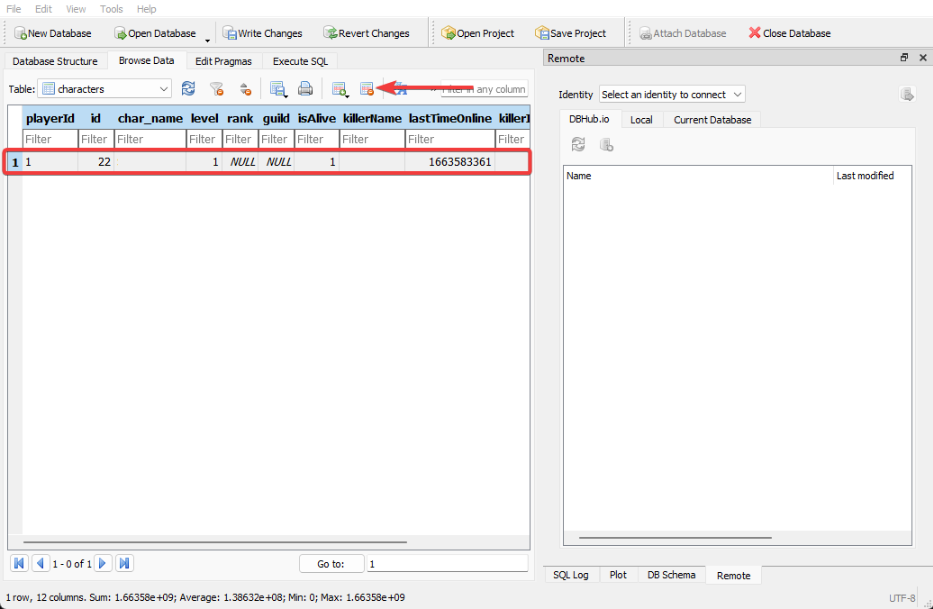
Task: Insert a new record in table
Action: [340, 89]
